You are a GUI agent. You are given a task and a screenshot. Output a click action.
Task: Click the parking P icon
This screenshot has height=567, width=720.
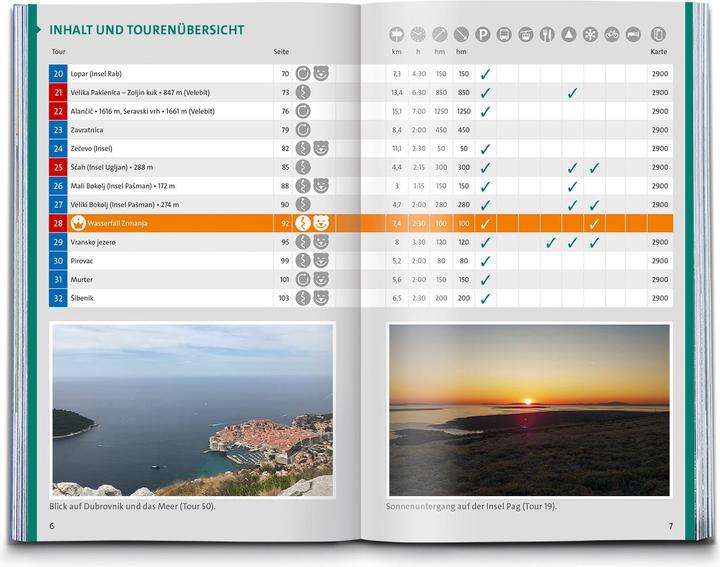[483, 34]
